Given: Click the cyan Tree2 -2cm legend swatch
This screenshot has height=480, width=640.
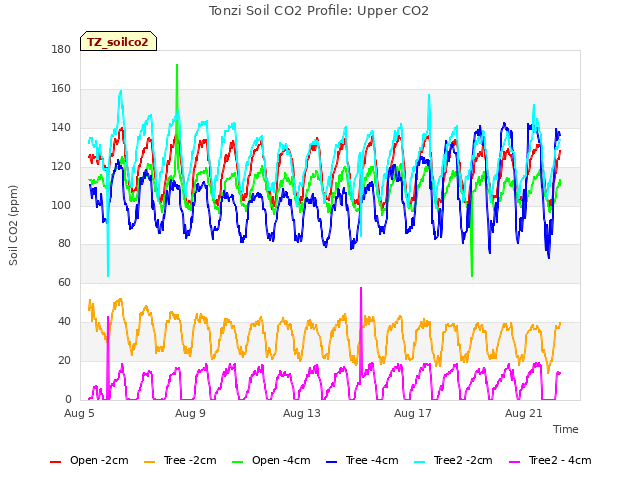Looking at the screenshot, I should pos(419,462).
